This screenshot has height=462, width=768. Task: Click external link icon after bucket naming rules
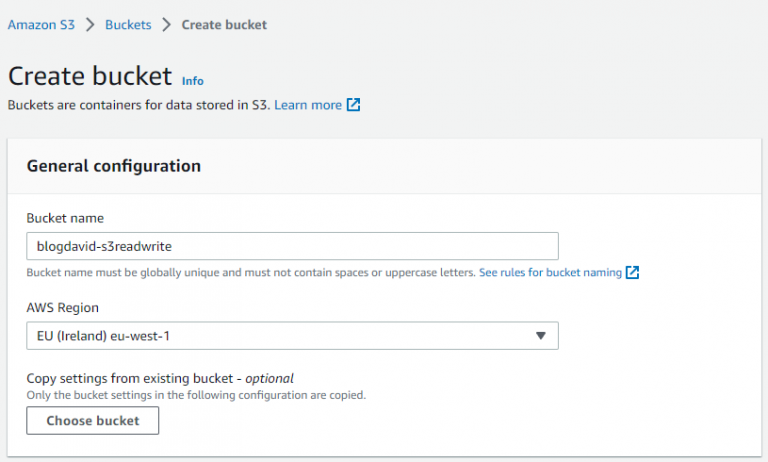point(632,273)
